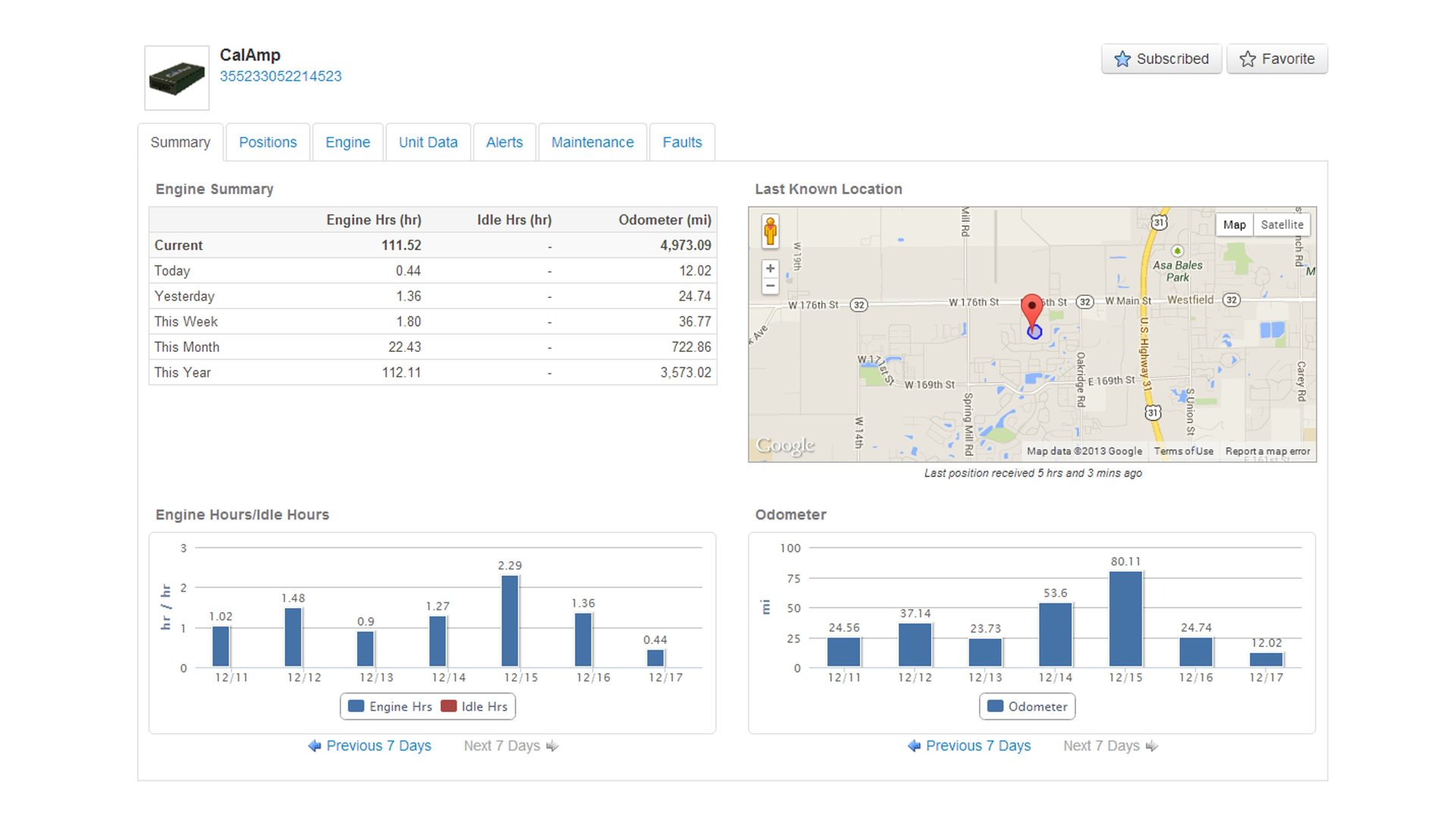Click current engine hours value 111.52

[401, 246]
